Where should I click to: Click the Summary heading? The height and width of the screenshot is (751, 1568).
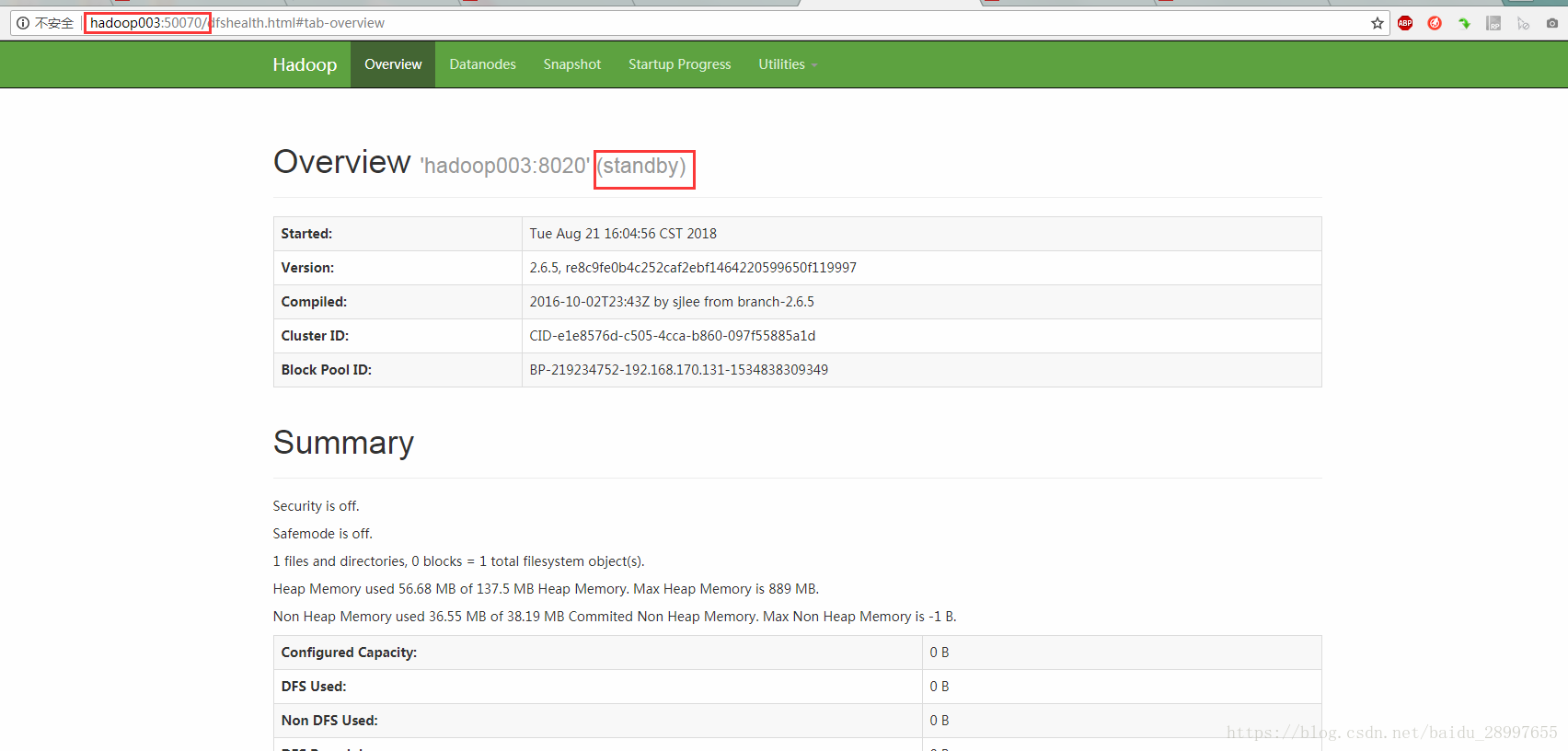pyautogui.click(x=343, y=443)
